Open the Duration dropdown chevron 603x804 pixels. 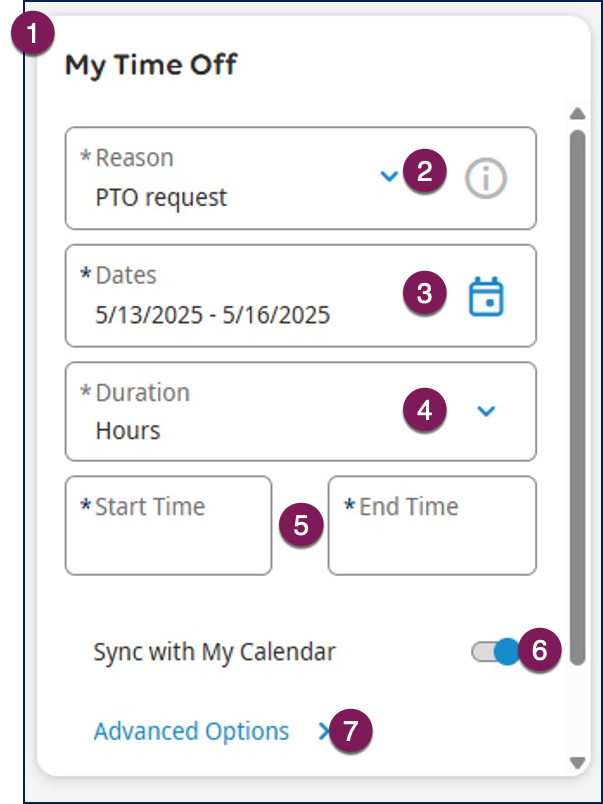pos(486,411)
